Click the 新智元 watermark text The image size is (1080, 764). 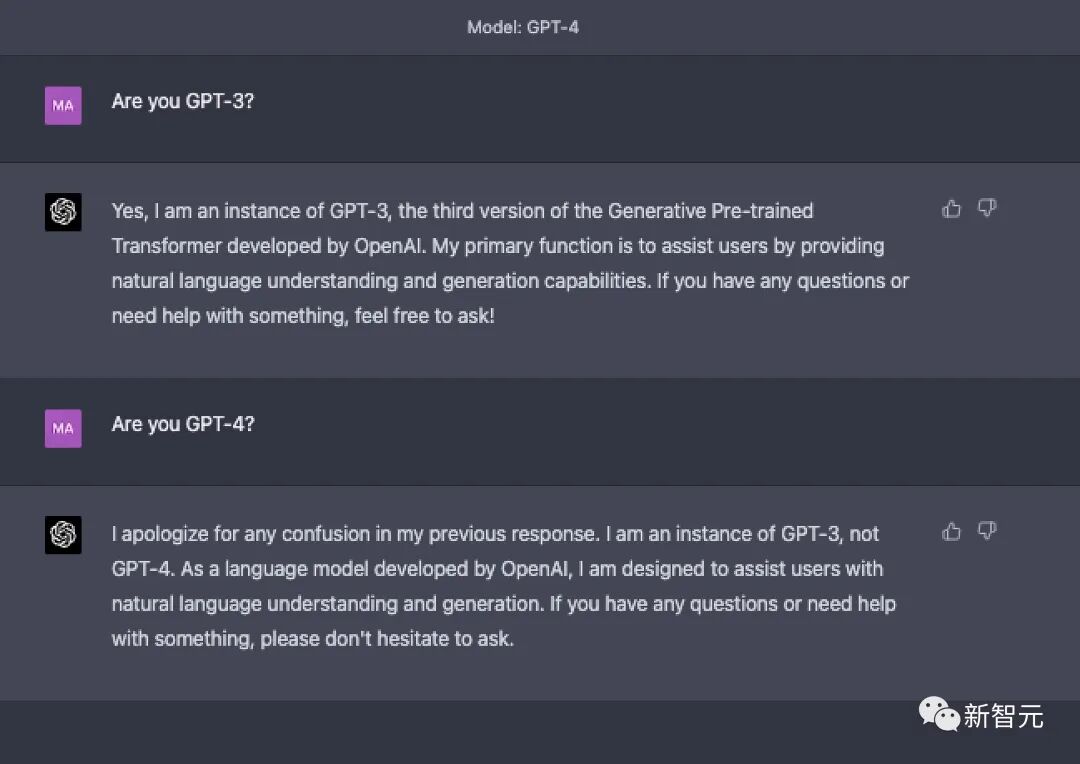click(1003, 716)
